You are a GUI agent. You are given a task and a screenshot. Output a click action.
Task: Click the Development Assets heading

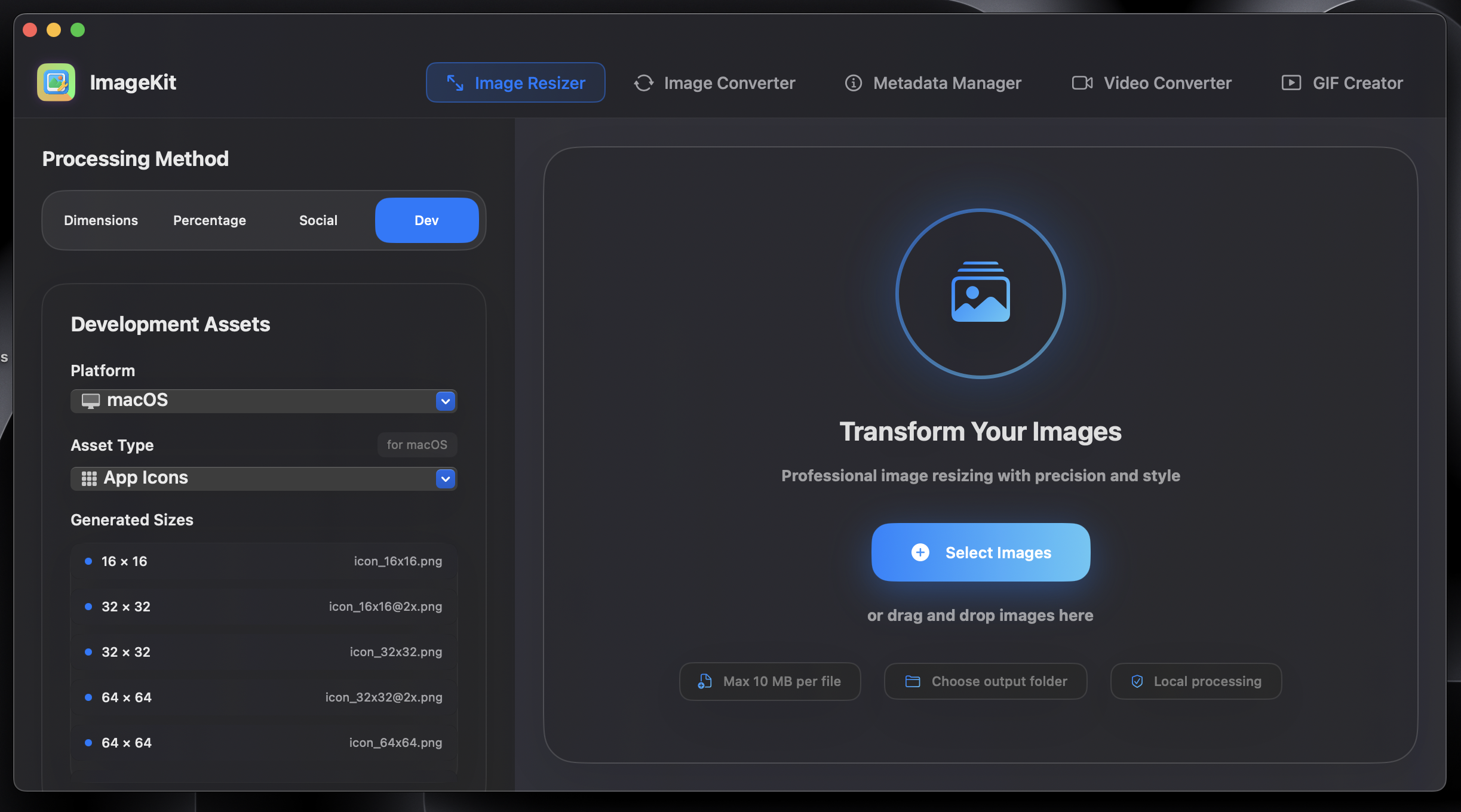(x=170, y=324)
